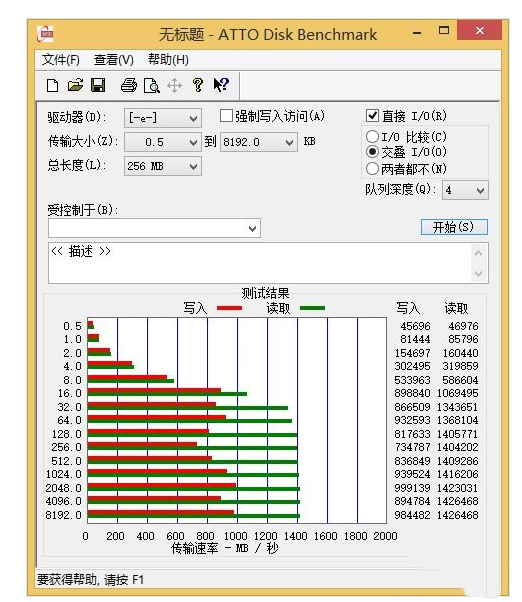Click the 传输速率 - MB / 秒 axis label

pos(225,548)
